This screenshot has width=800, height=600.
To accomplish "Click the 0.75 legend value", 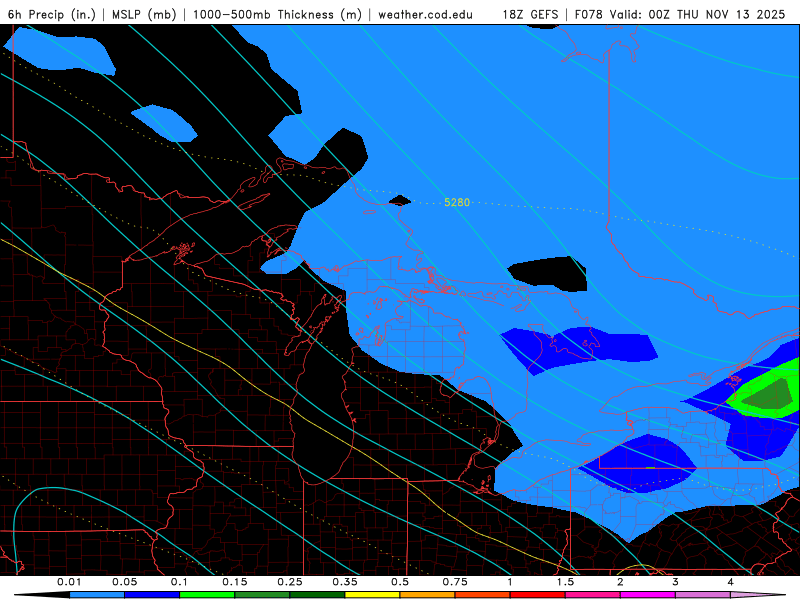I will pyautogui.click(x=455, y=582).
